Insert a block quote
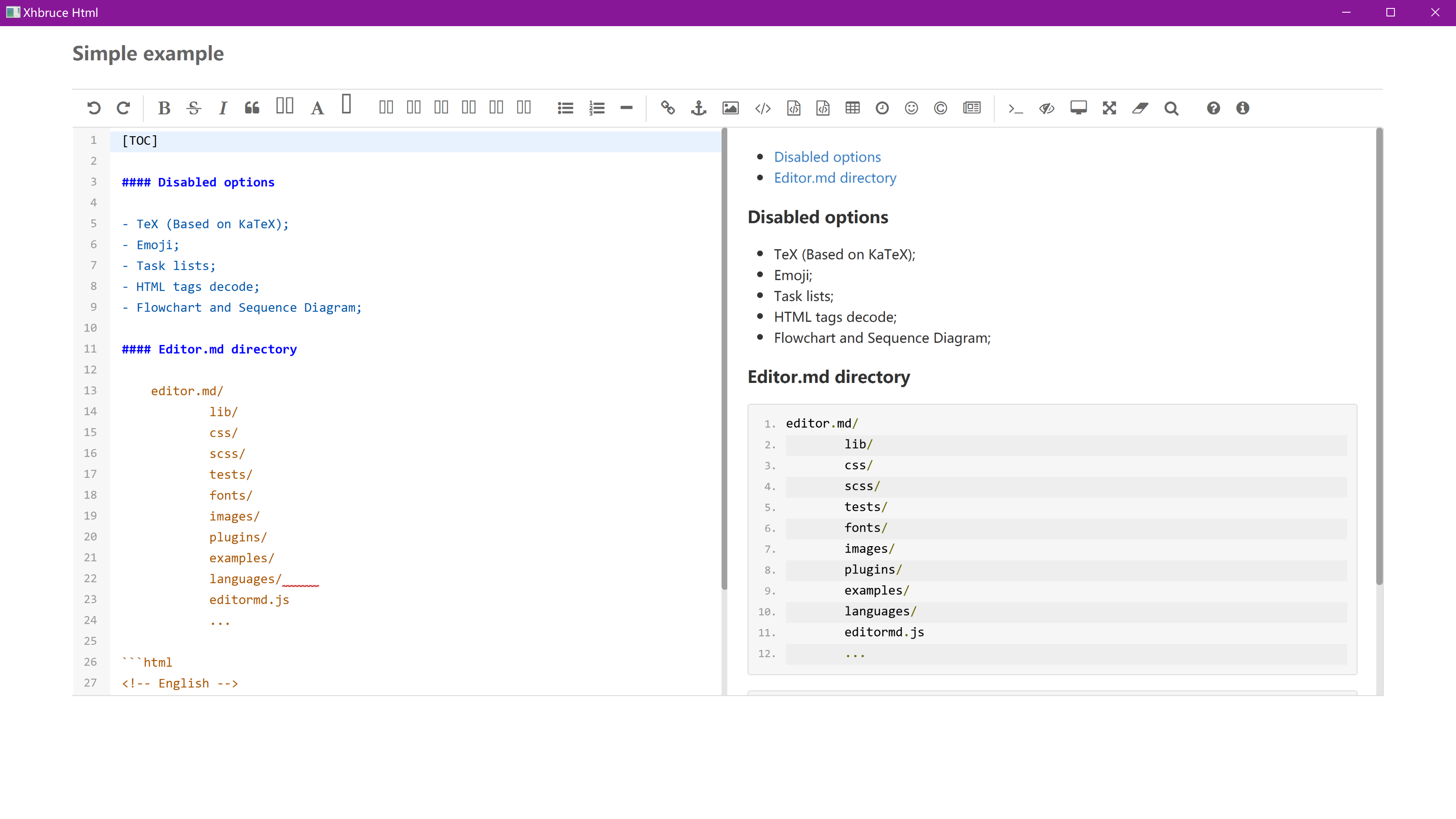1456x819 pixels. click(x=252, y=108)
